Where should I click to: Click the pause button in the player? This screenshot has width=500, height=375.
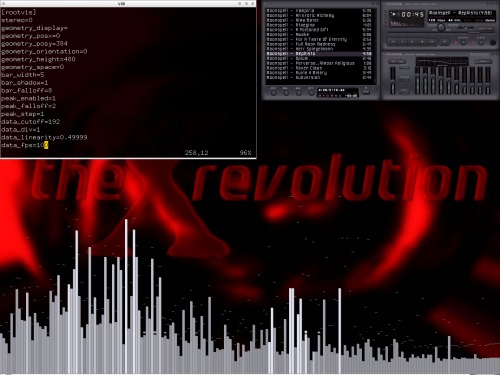tap(412, 42)
